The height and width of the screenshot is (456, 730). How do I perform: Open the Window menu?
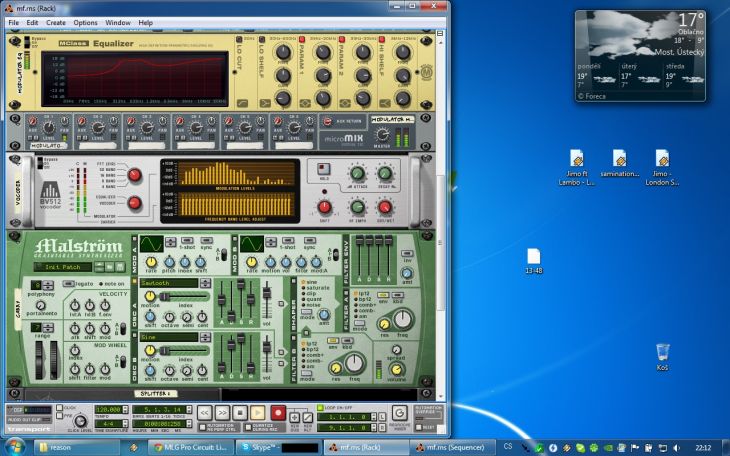(118, 22)
